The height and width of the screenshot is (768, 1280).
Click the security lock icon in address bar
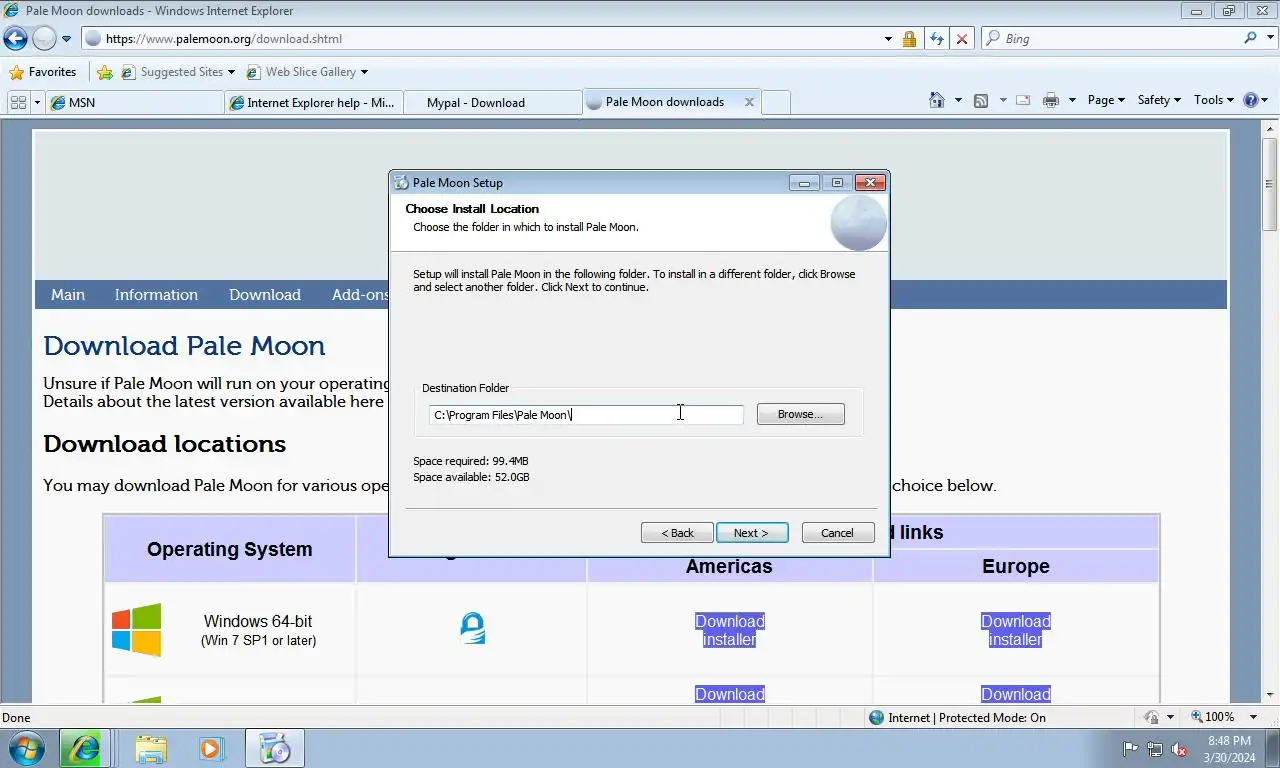909,39
